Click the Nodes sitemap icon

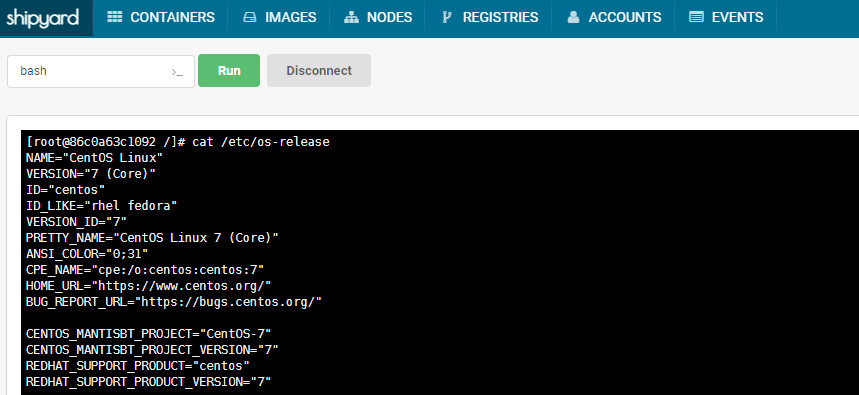[x=351, y=18]
